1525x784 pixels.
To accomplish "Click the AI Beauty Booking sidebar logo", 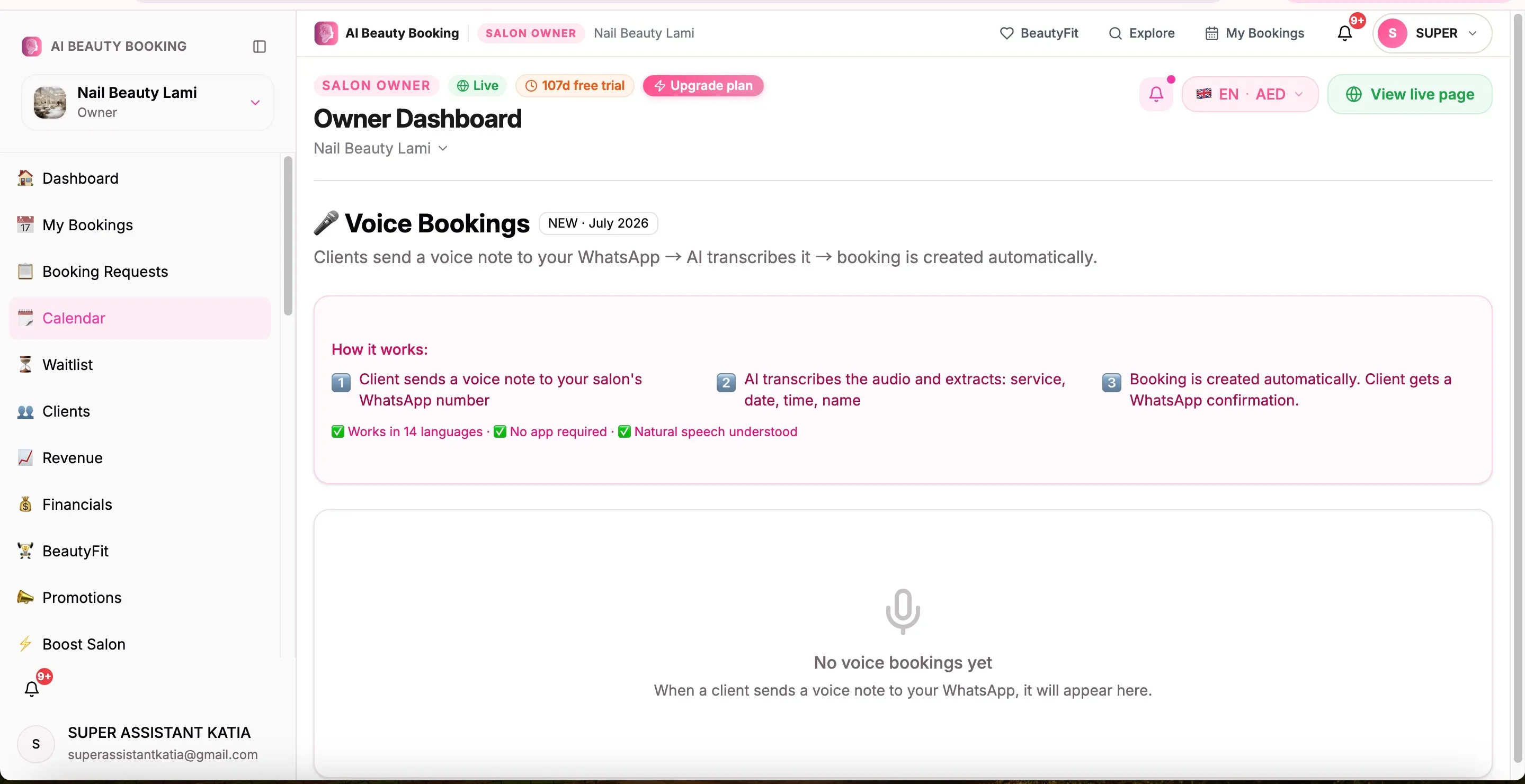I will (x=31, y=46).
